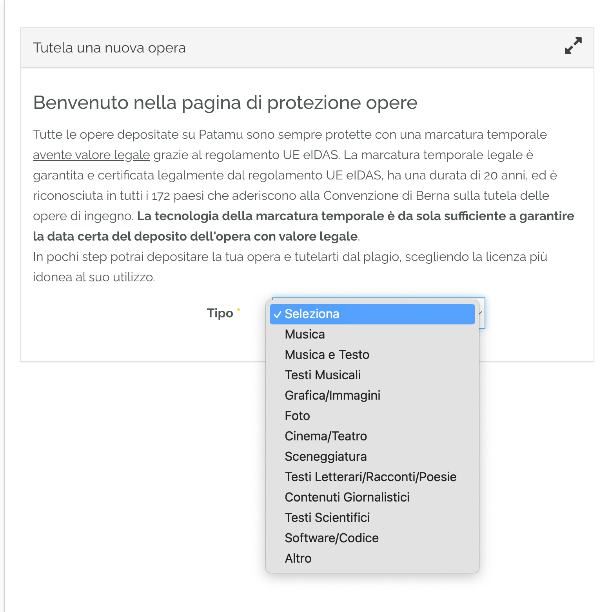Choose Musica e Testo from list
Viewport: 610px width, 612px height.
327,354
